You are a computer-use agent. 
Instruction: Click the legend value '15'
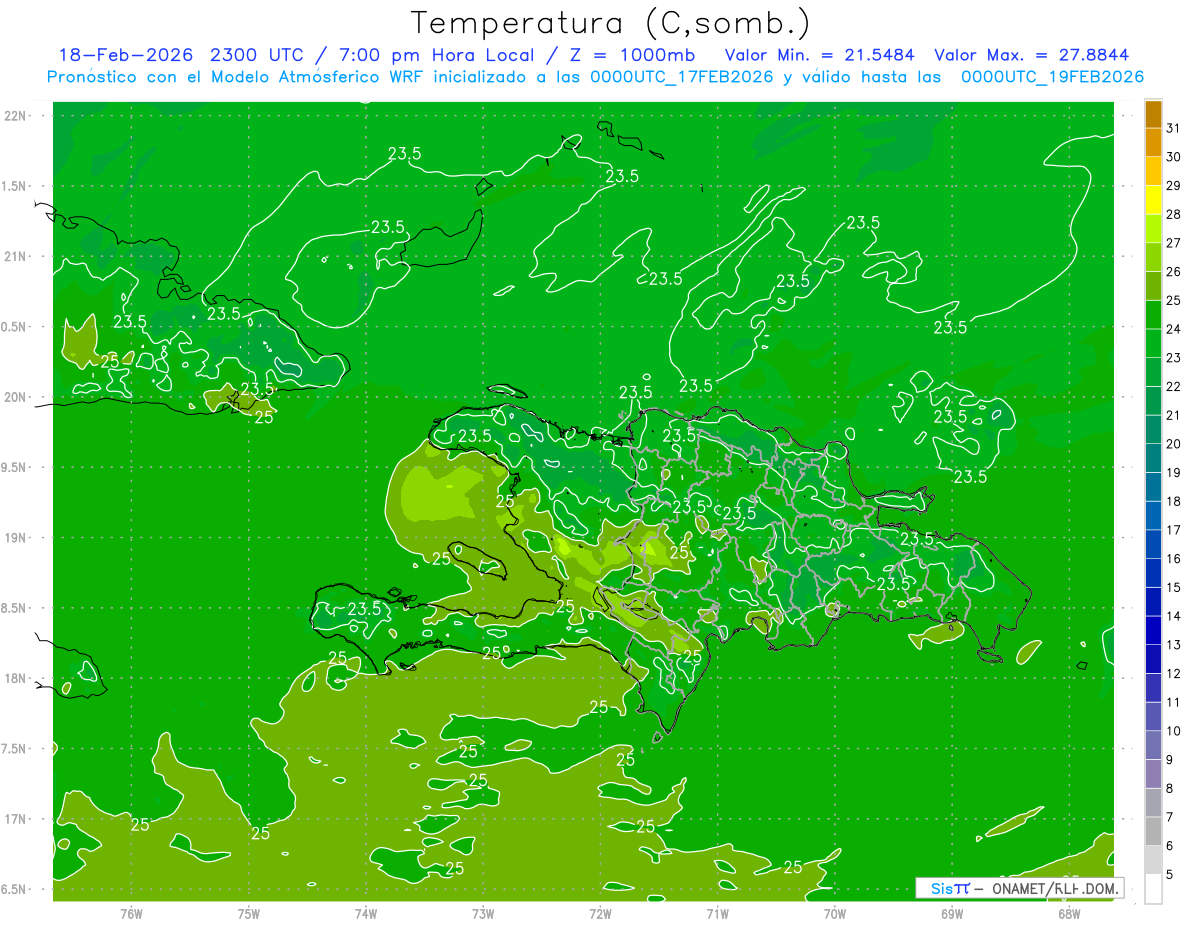coord(1174,588)
